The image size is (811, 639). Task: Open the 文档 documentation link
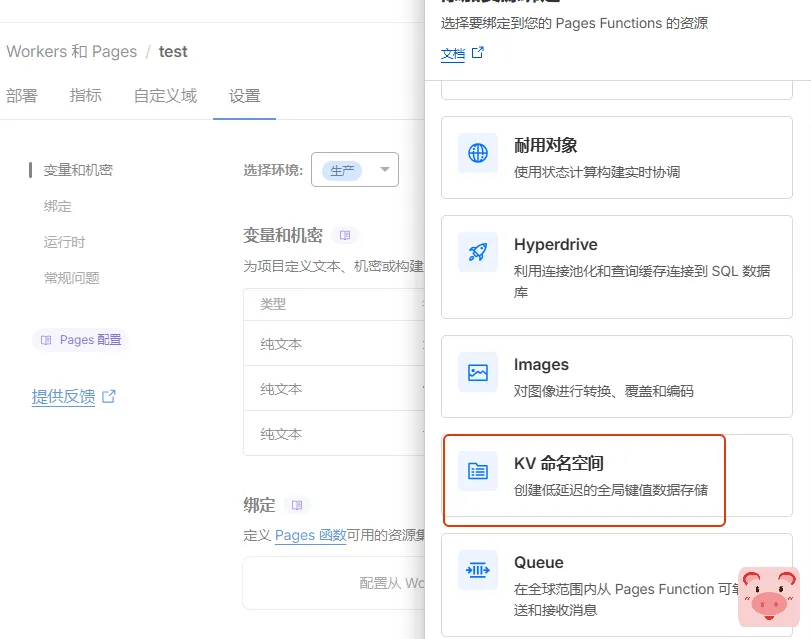click(453, 54)
